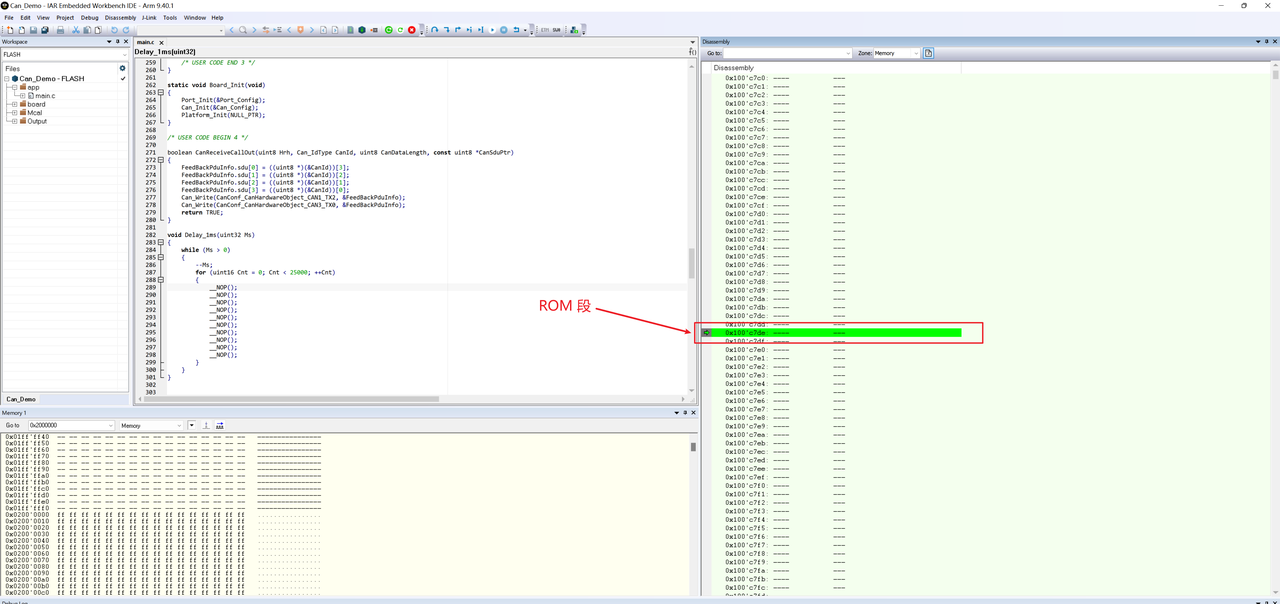The height and width of the screenshot is (604, 1280).
Task: Select the Can_Demo workspace tab
Action: 21,399
